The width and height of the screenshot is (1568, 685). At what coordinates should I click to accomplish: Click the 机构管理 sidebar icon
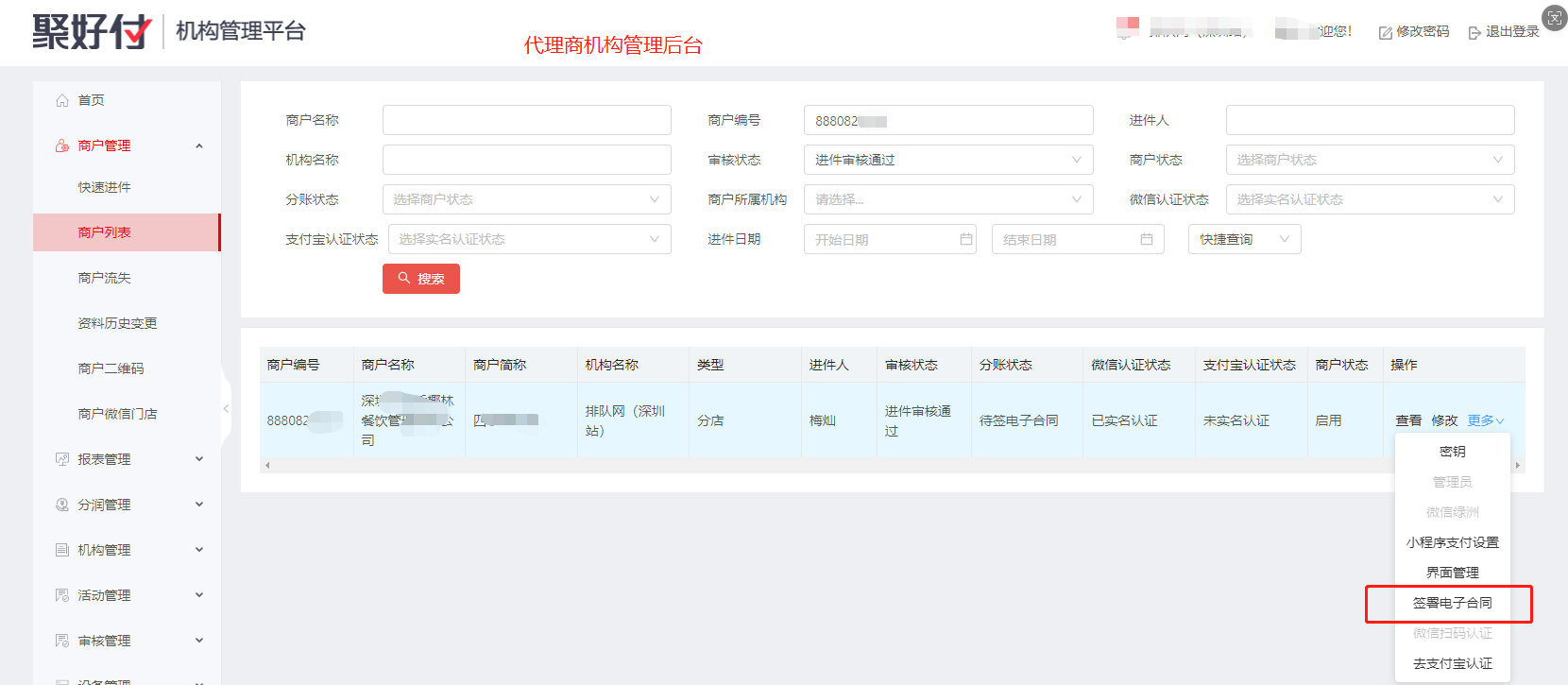[62, 550]
